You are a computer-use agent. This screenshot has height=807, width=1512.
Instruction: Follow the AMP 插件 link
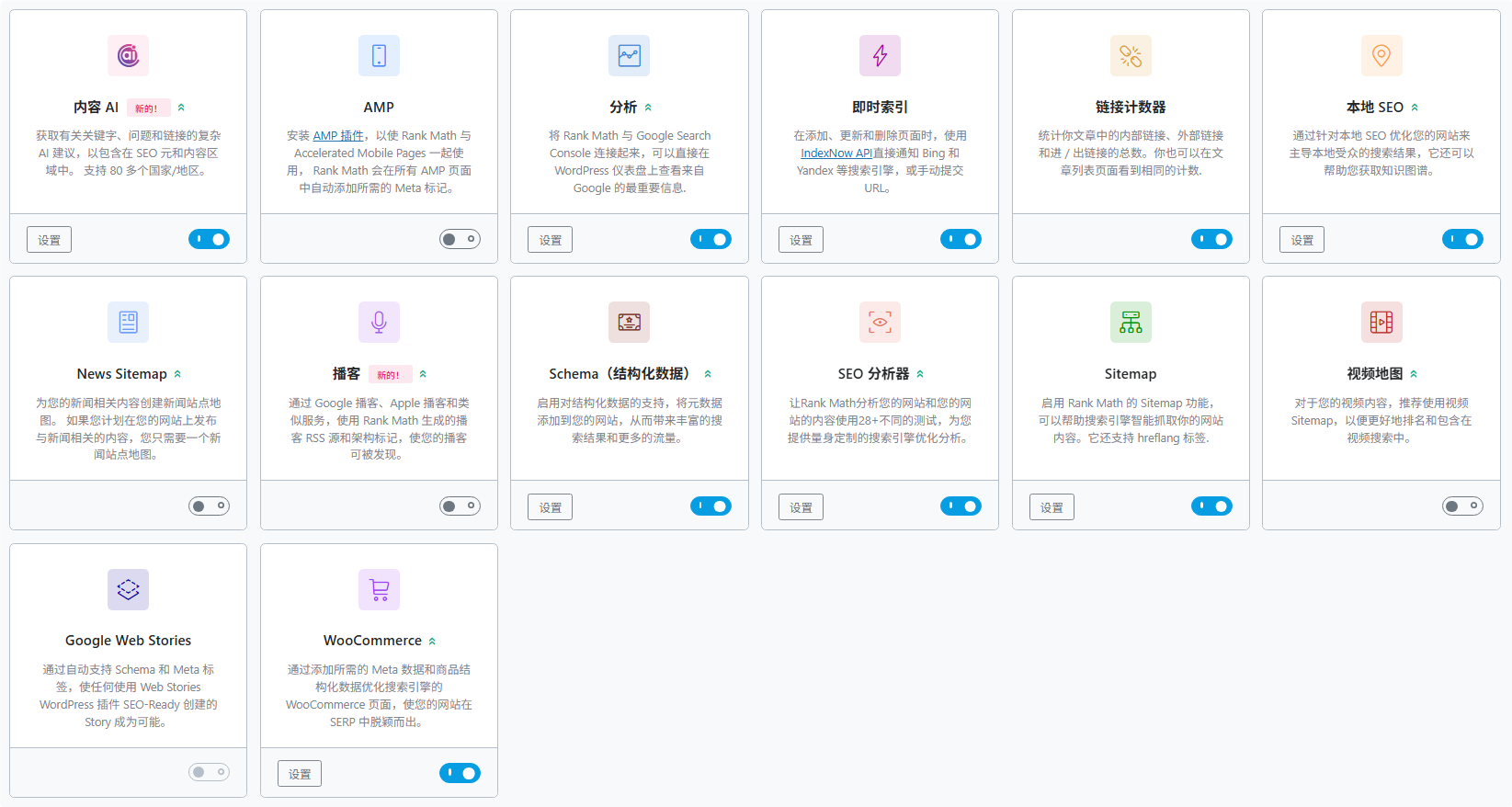338,136
